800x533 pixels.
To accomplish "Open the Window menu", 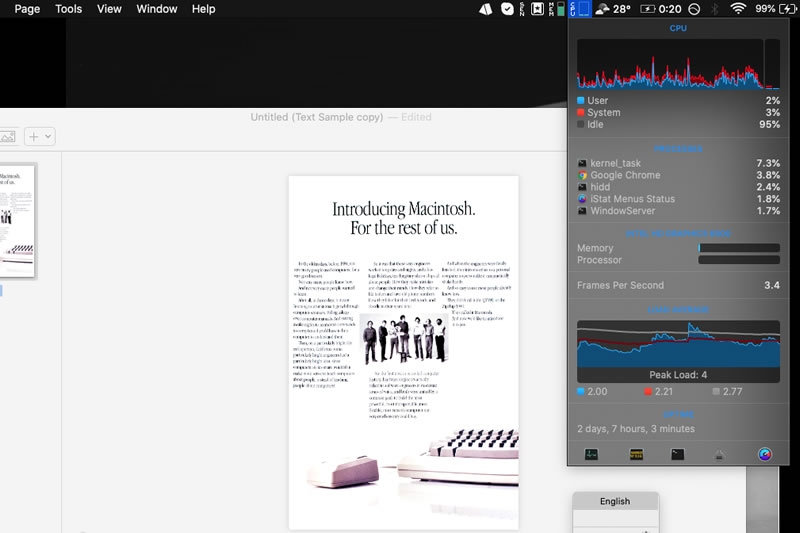I will (x=157, y=9).
